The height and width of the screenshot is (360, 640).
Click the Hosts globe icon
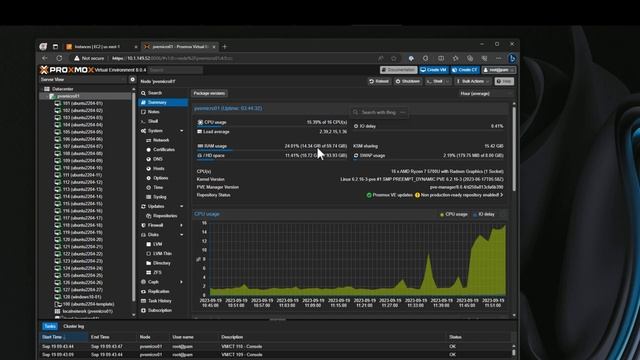[149, 169]
